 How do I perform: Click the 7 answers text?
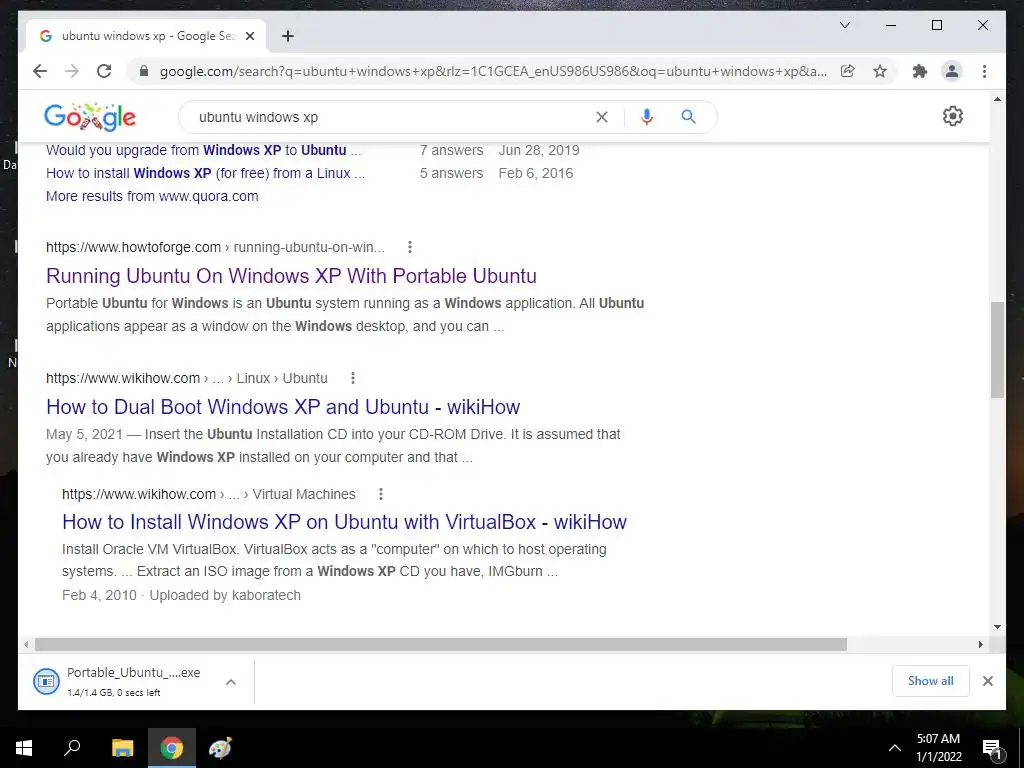click(451, 150)
